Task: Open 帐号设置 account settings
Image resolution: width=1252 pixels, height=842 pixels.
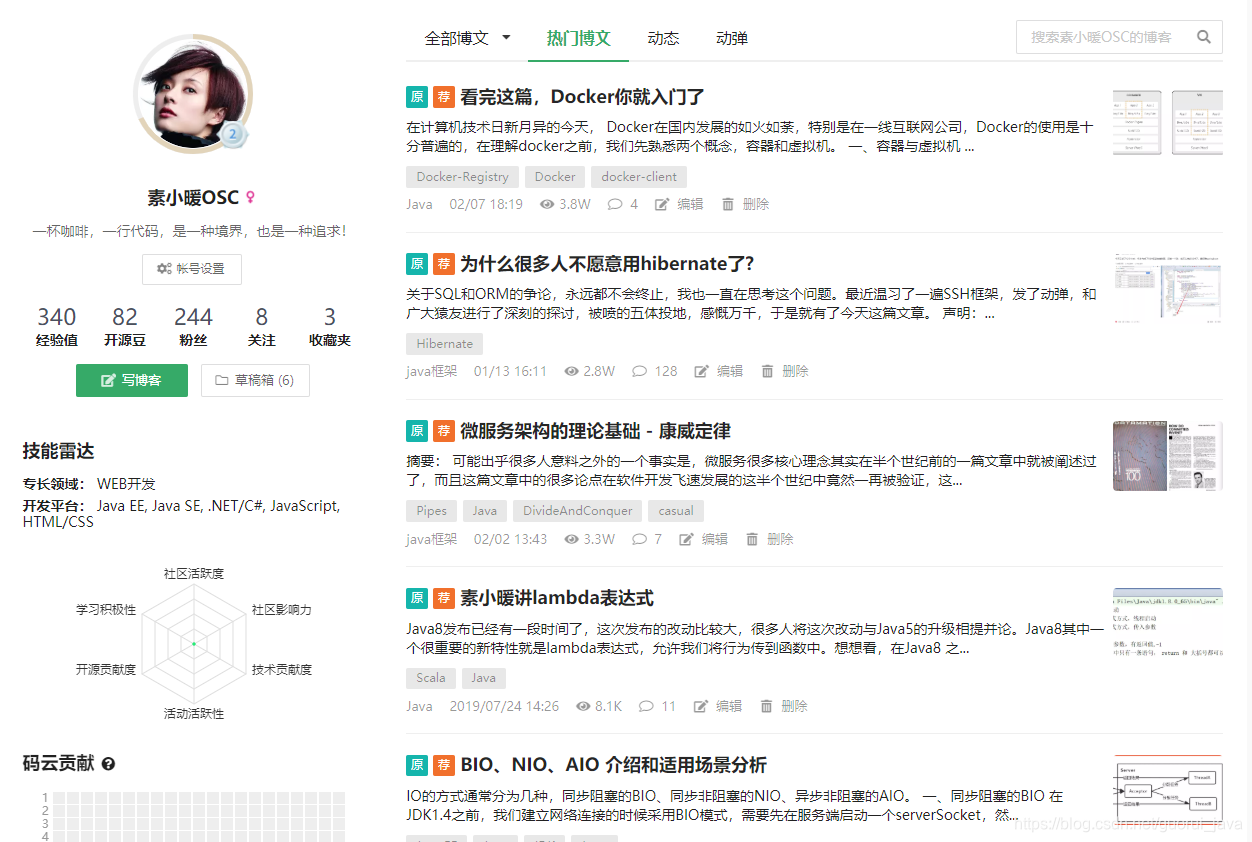Action: (192, 269)
